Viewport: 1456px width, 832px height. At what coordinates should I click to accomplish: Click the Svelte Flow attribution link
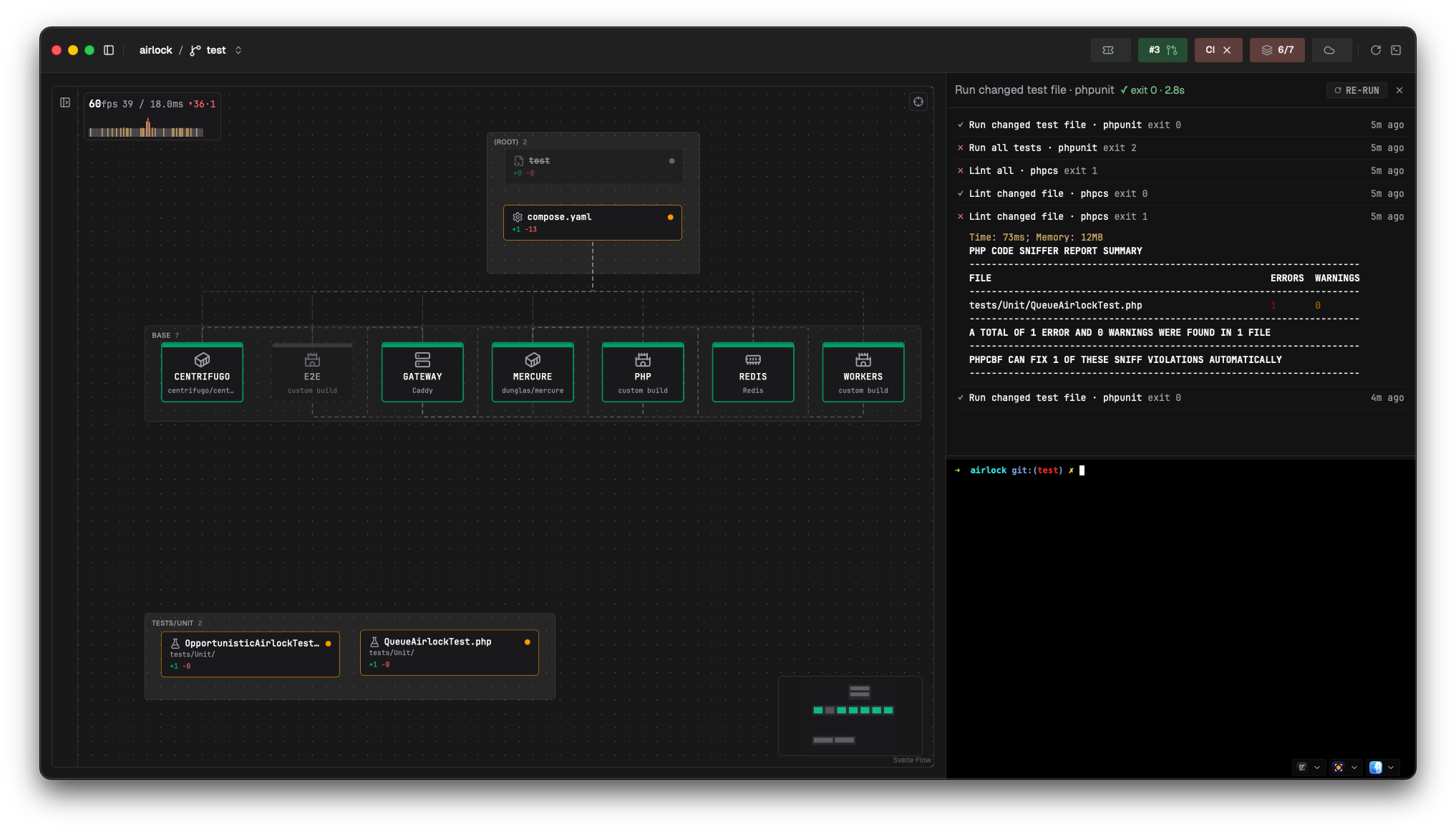tap(912, 760)
